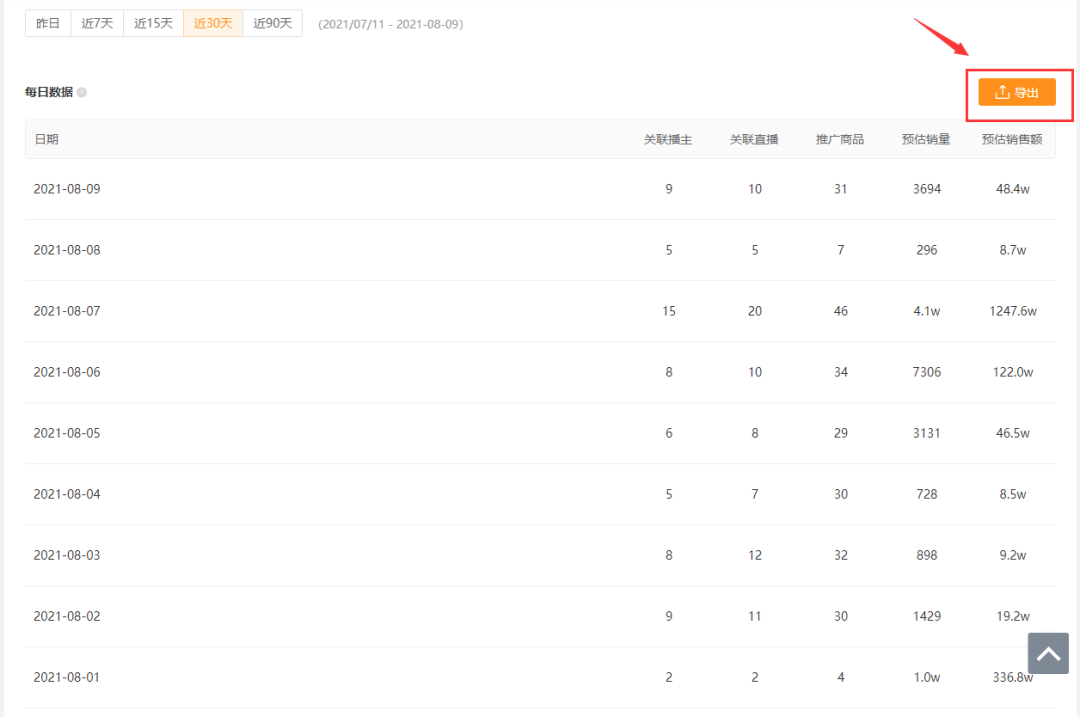
Task: Click the info icon beside 每日数据
Action: [82, 93]
